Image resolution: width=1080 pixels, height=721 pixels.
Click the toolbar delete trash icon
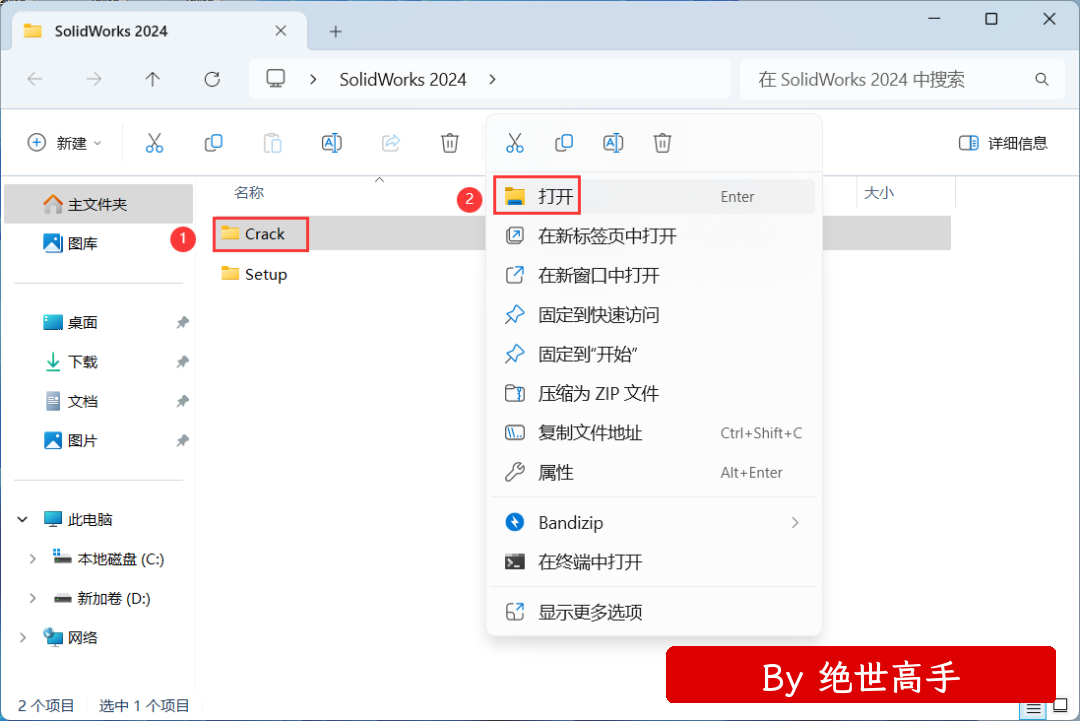pos(450,143)
